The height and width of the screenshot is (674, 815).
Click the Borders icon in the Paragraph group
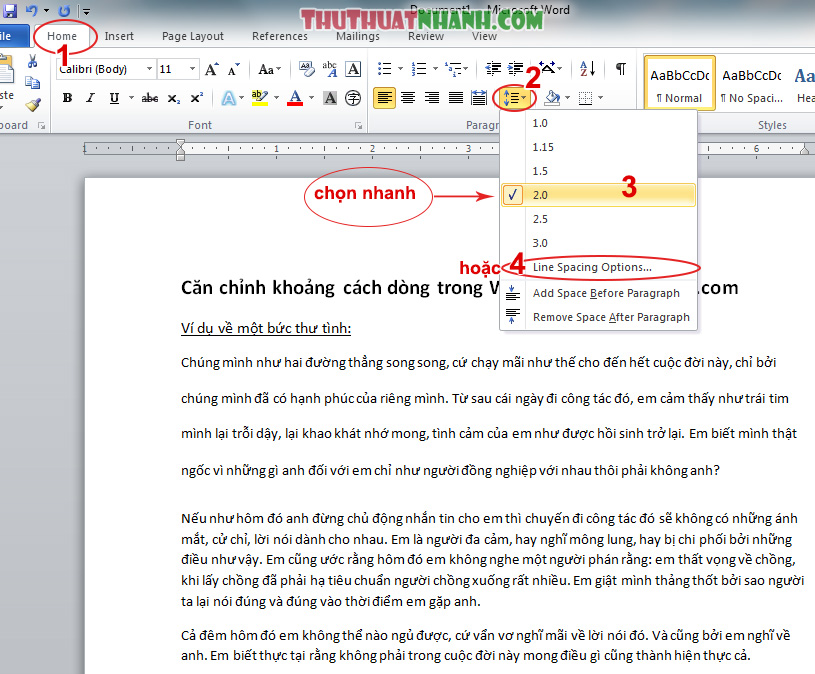[585, 98]
